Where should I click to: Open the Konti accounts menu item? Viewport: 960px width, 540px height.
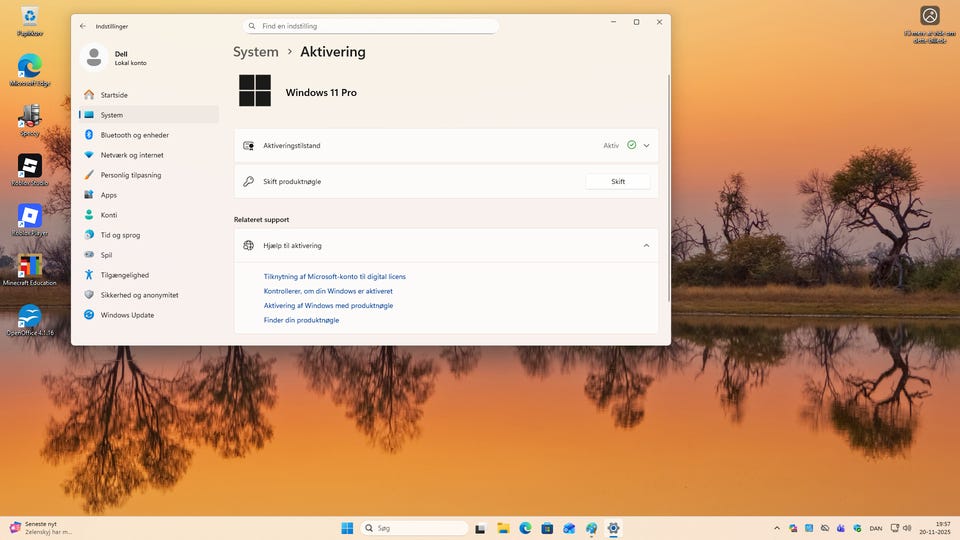108,215
